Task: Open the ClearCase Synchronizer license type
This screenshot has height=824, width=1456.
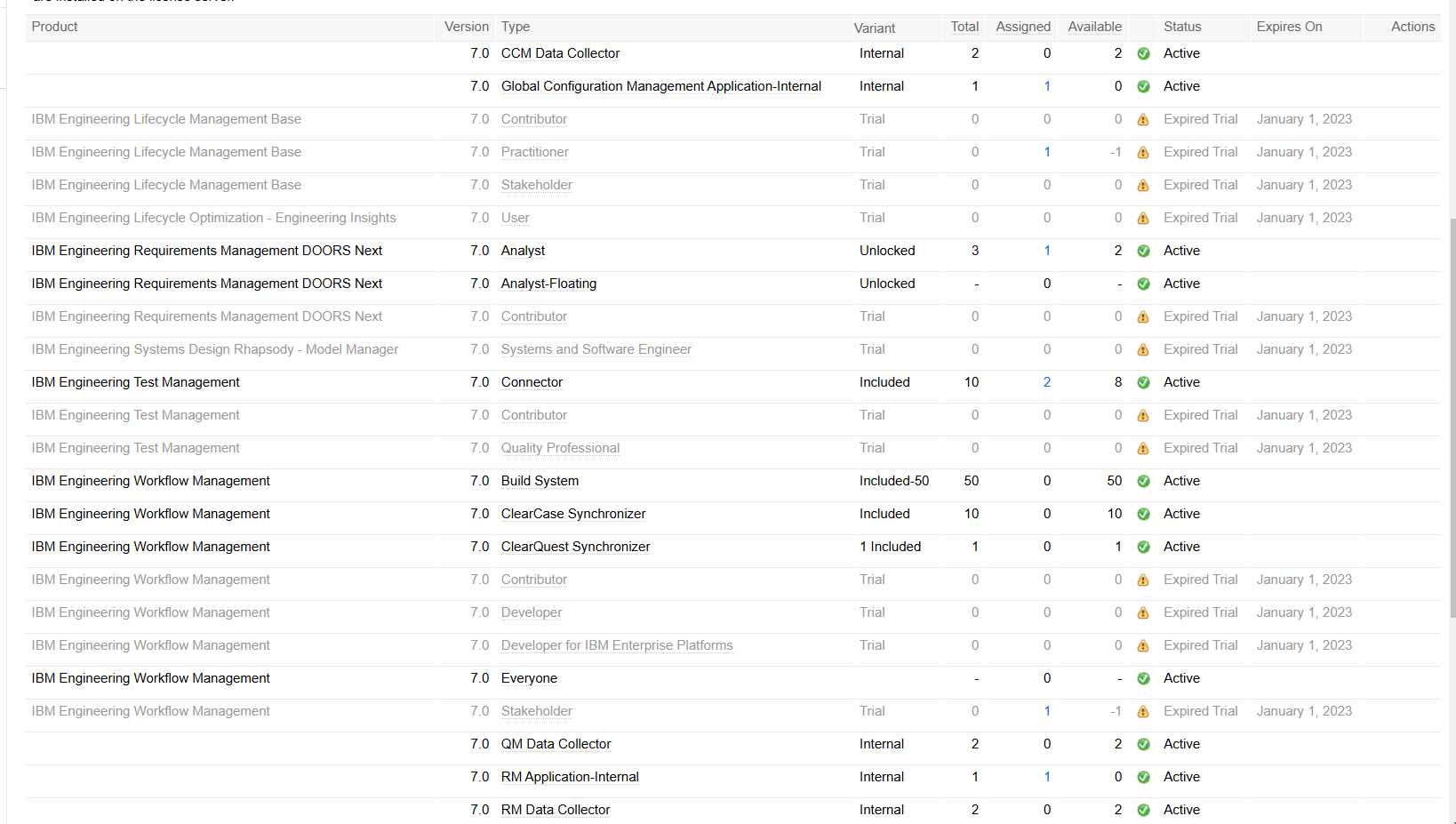Action: point(573,514)
